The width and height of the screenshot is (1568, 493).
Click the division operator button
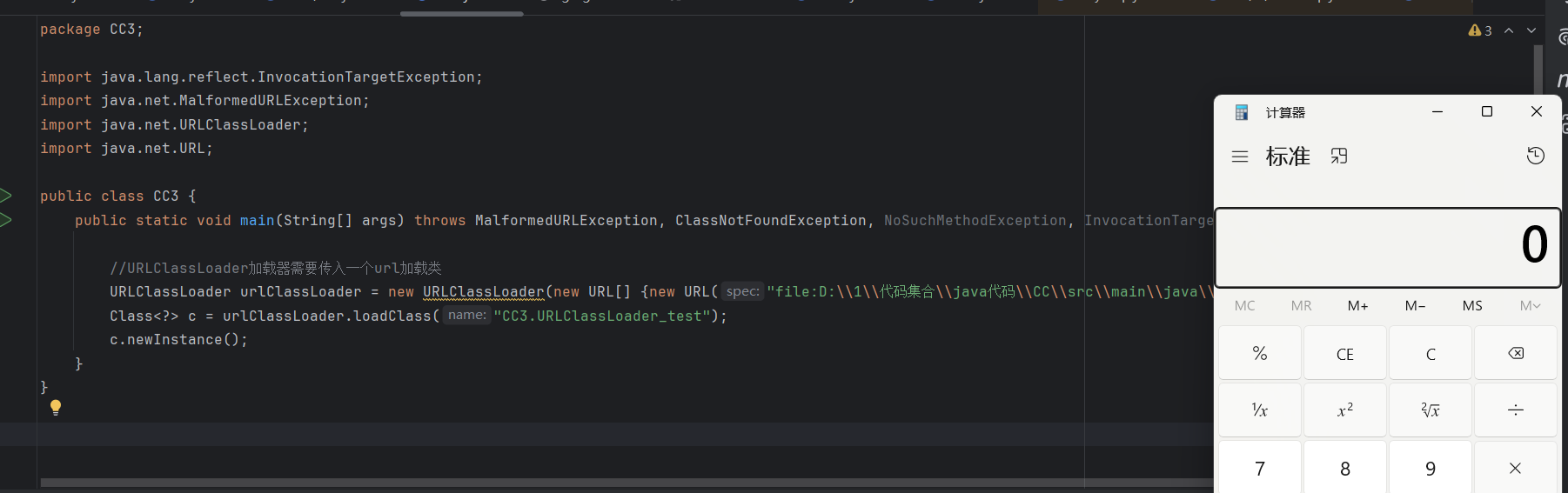coord(1515,410)
